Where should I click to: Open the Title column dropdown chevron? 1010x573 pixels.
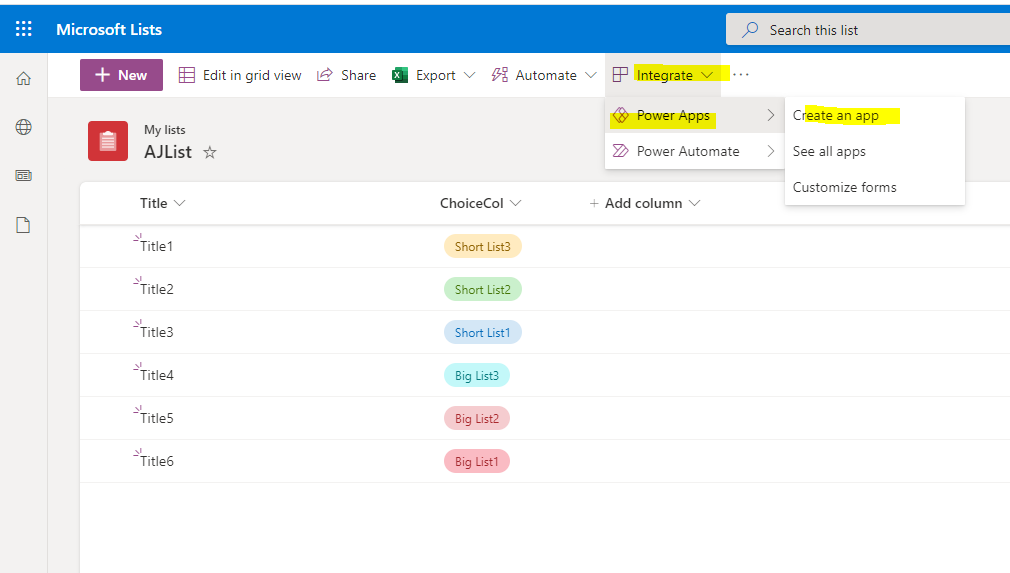tap(180, 203)
